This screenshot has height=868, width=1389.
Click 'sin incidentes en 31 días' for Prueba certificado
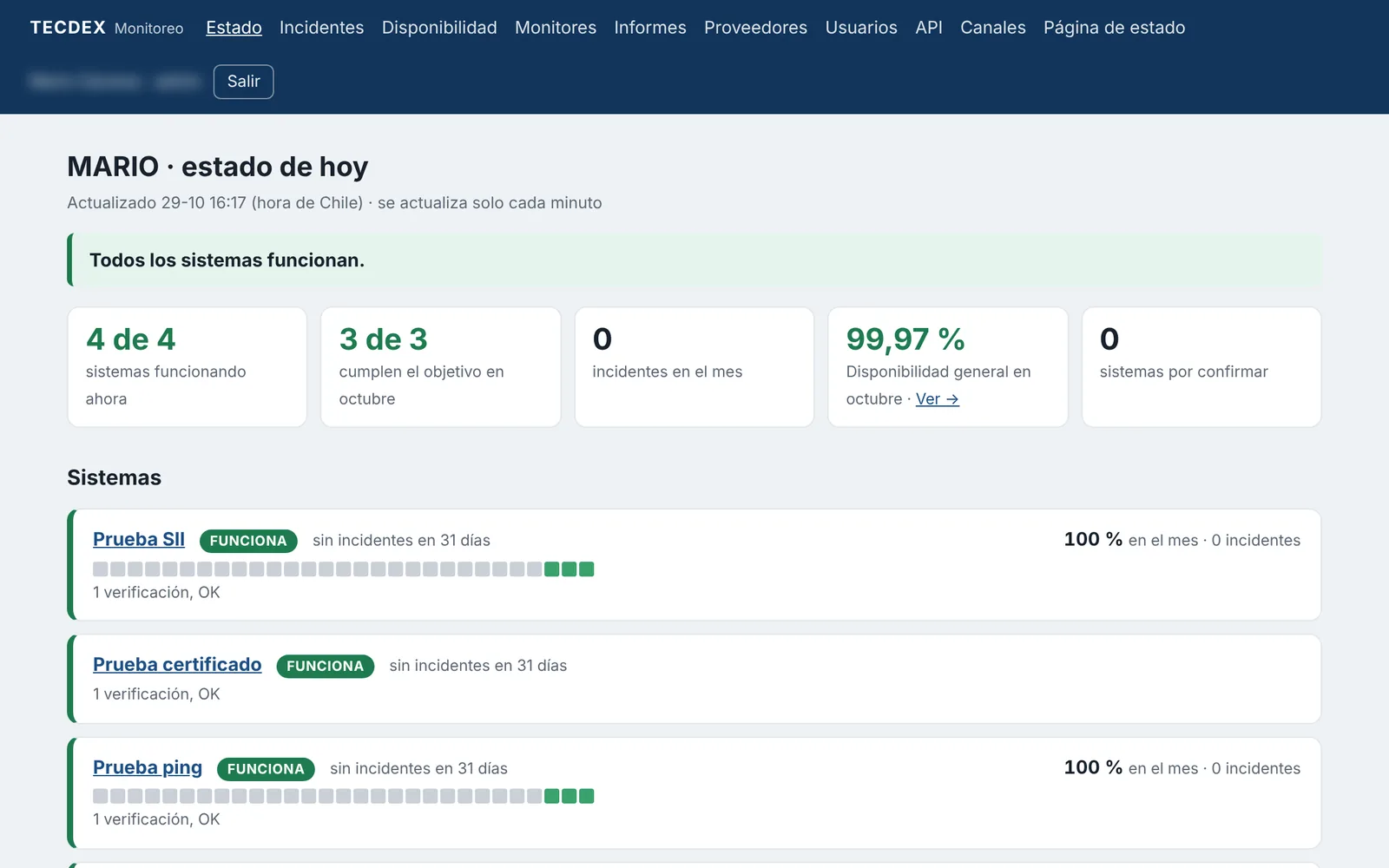point(478,666)
